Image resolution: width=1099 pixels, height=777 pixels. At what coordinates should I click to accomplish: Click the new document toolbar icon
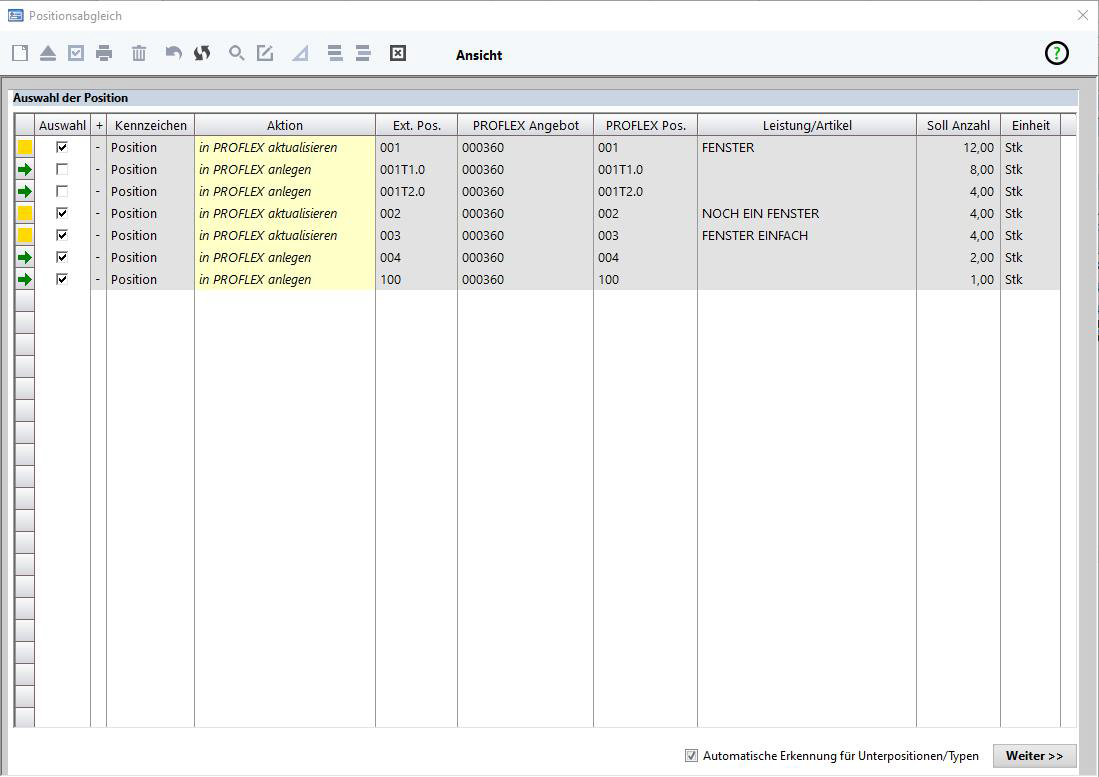pyautogui.click(x=20, y=53)
